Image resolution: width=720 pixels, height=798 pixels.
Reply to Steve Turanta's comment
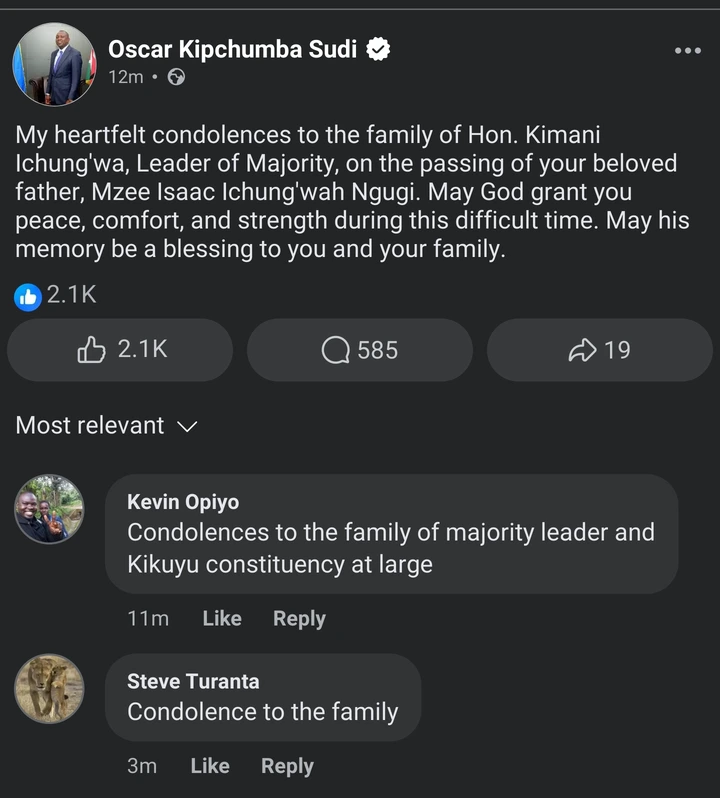[x=287, y=766]
